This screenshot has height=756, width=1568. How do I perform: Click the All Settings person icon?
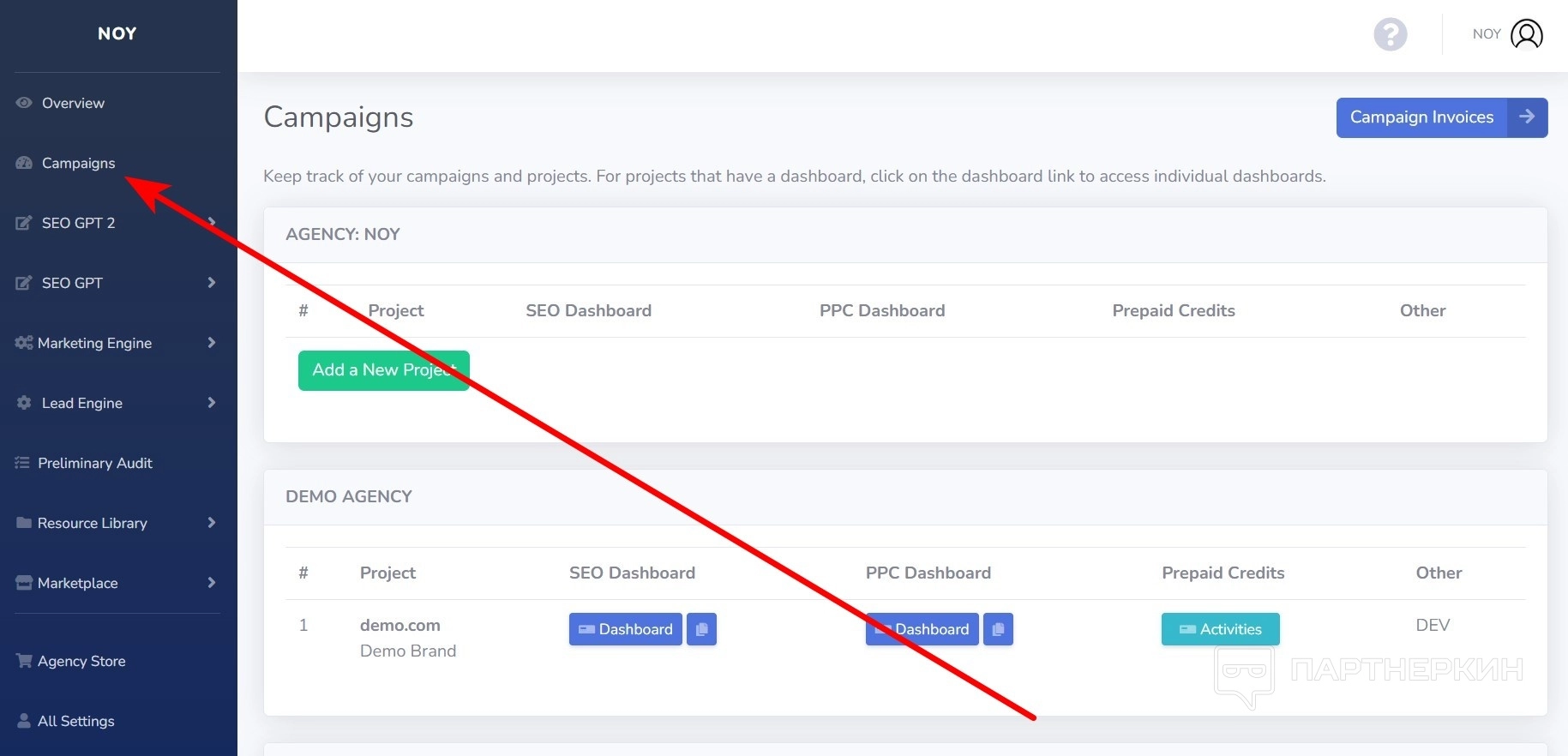[24, 721]
